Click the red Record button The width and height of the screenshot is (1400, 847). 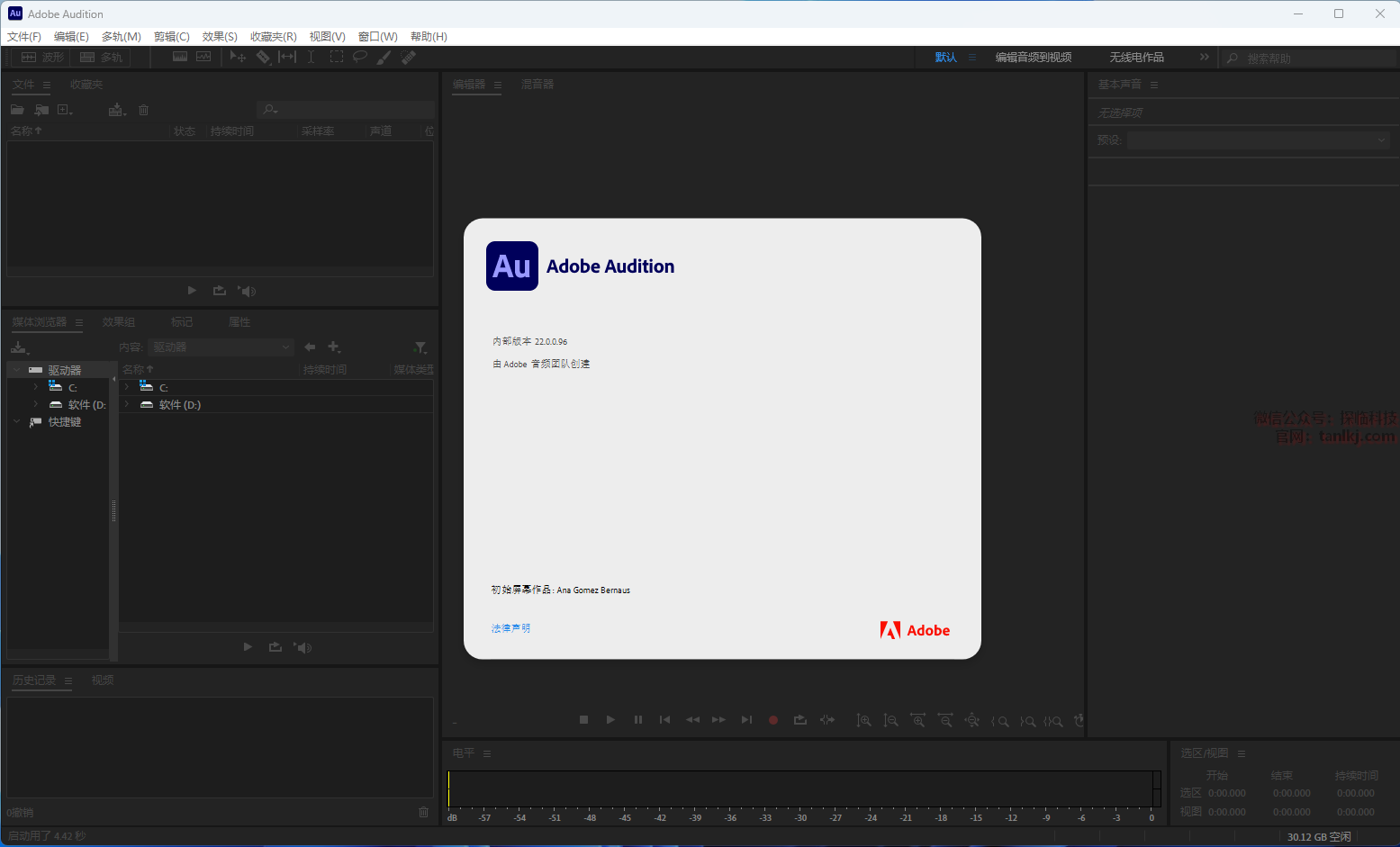coord(772,720)
